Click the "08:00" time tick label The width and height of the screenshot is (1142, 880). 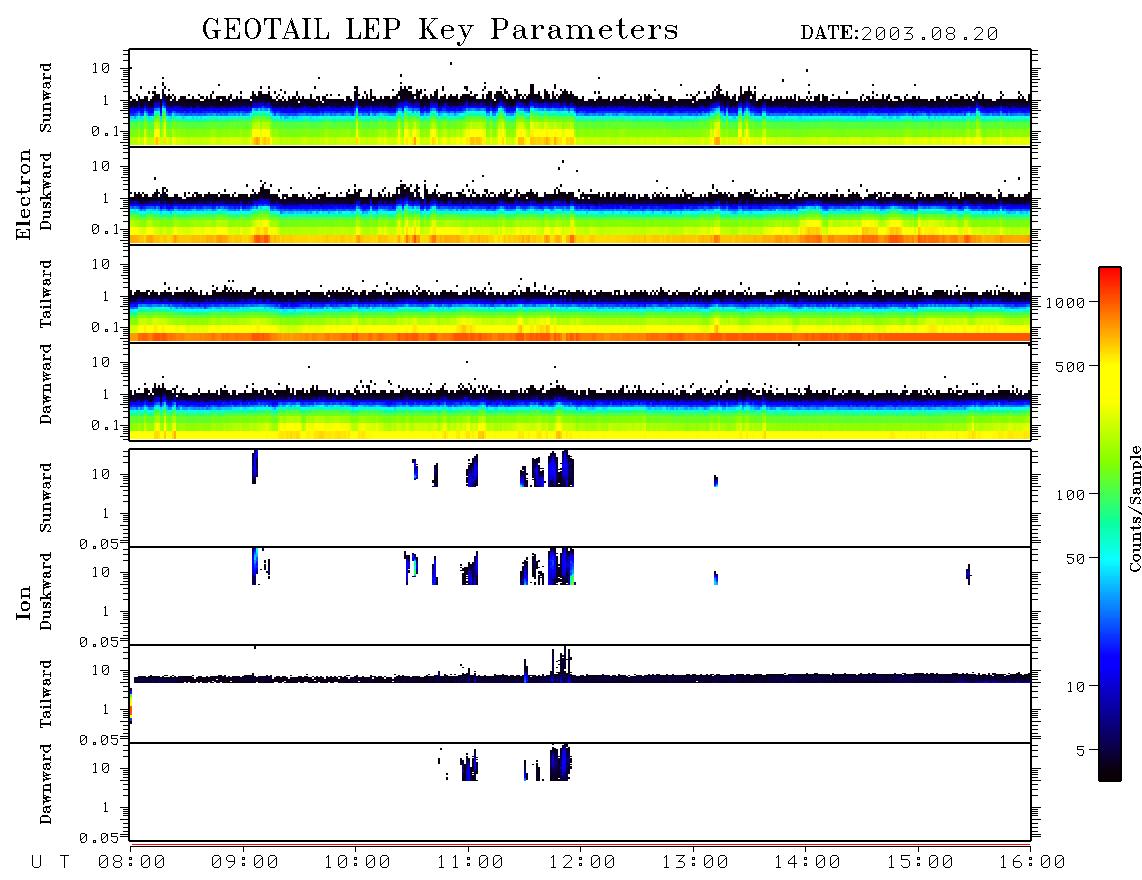point(132,862)
